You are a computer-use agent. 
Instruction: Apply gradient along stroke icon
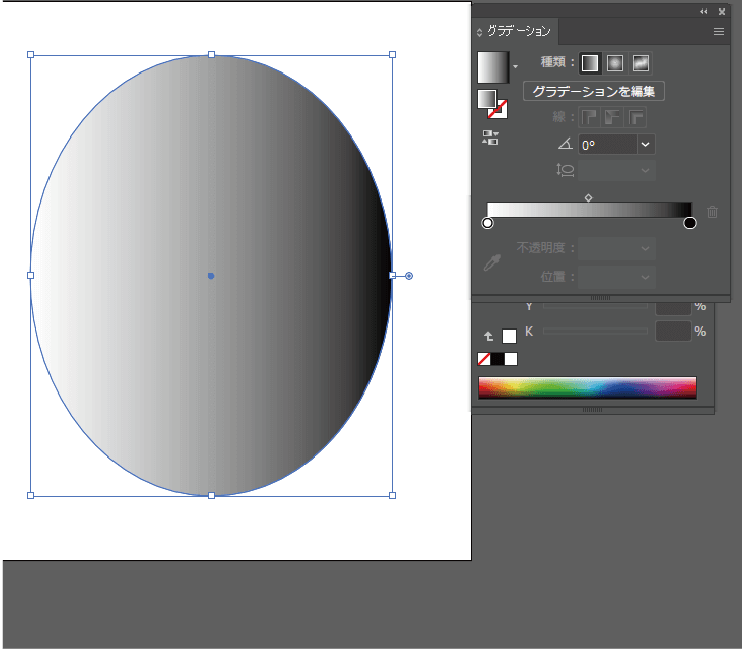point(612,117)
